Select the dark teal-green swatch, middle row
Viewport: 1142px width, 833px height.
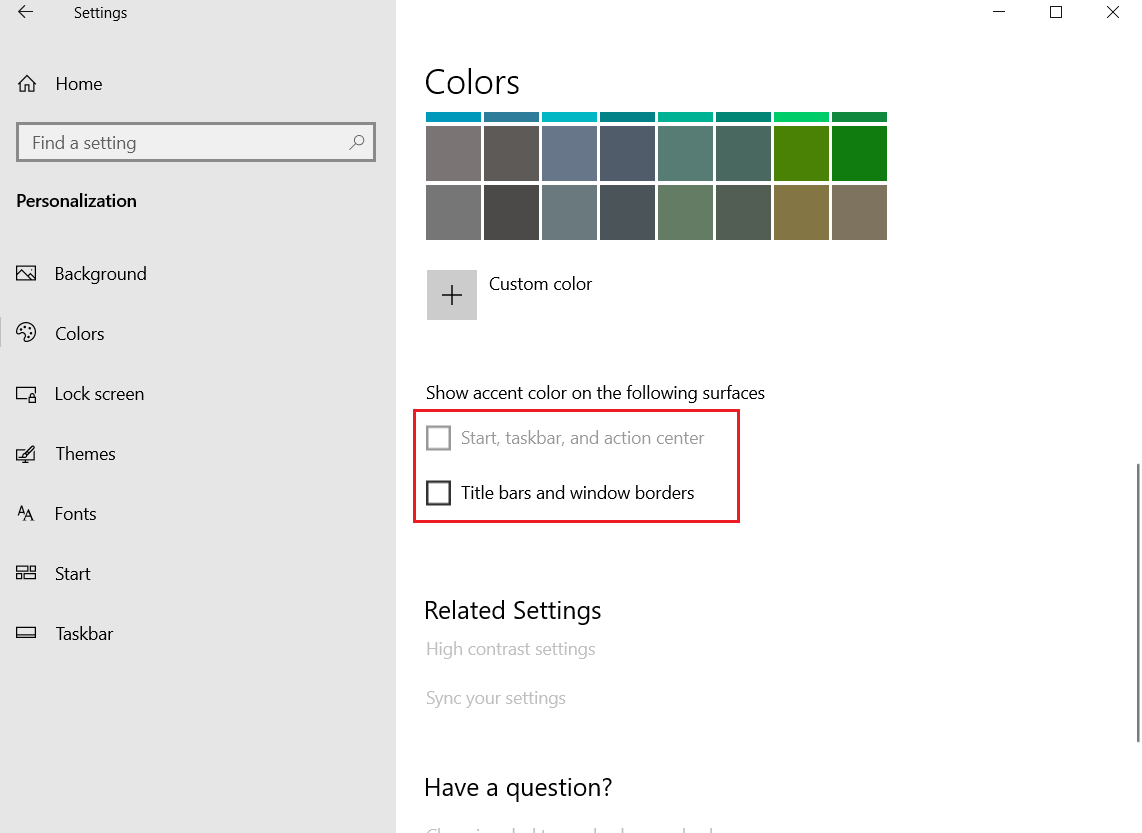click(x=744, y=154)
